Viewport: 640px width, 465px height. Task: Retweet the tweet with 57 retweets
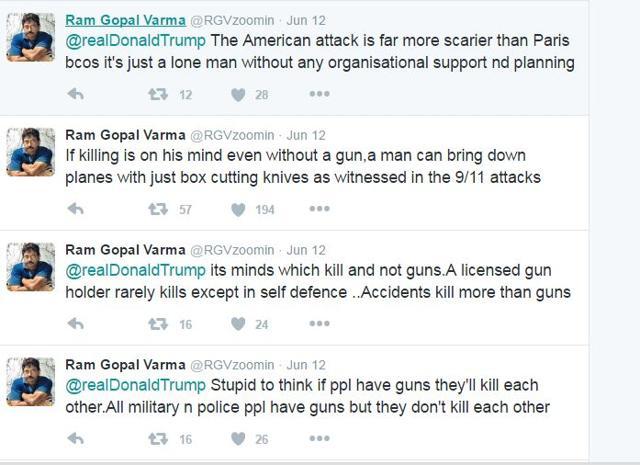pos(157,210)
